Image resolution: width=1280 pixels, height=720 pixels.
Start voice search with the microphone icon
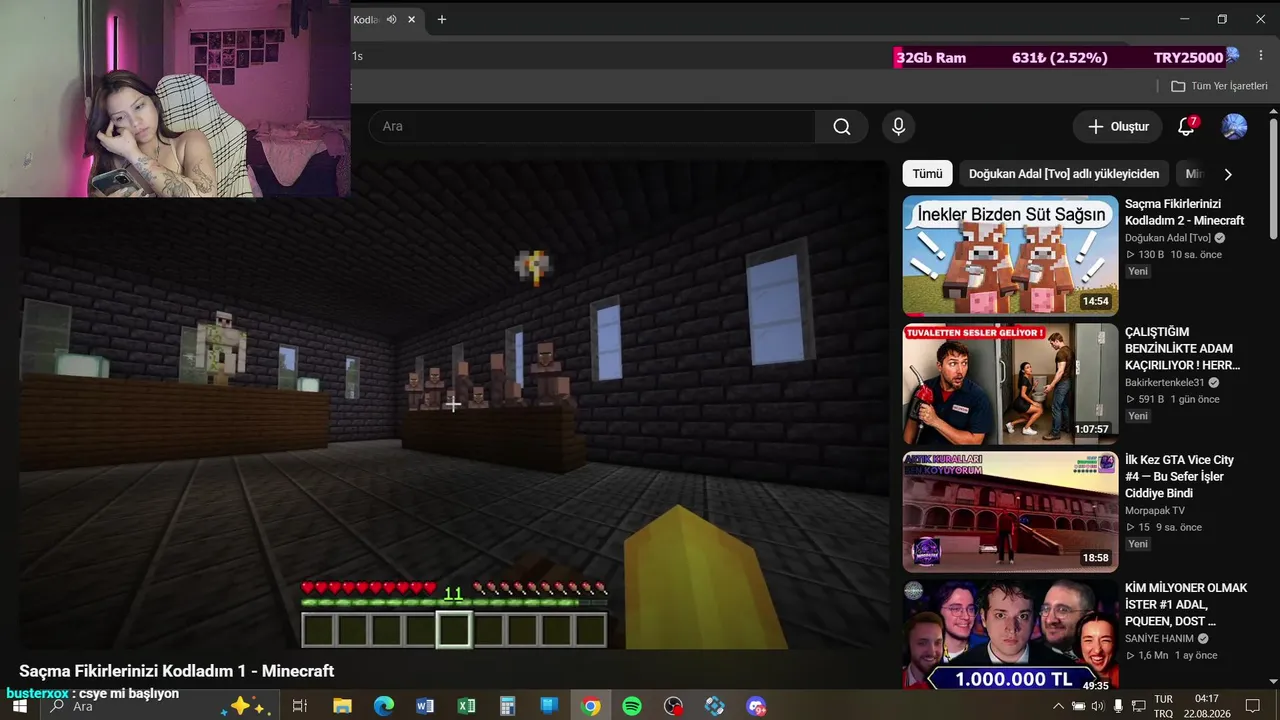pyautogui.click(x=898, y=127)
